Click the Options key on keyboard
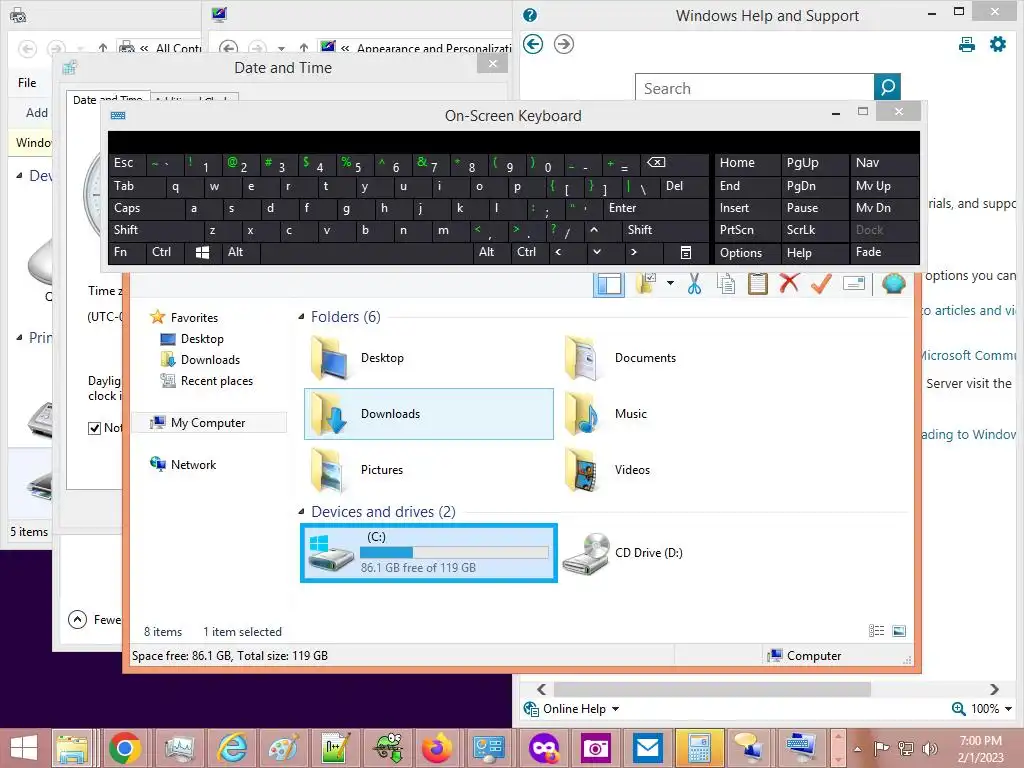This screenshot has width=1024, height=768. click(747, 252)
